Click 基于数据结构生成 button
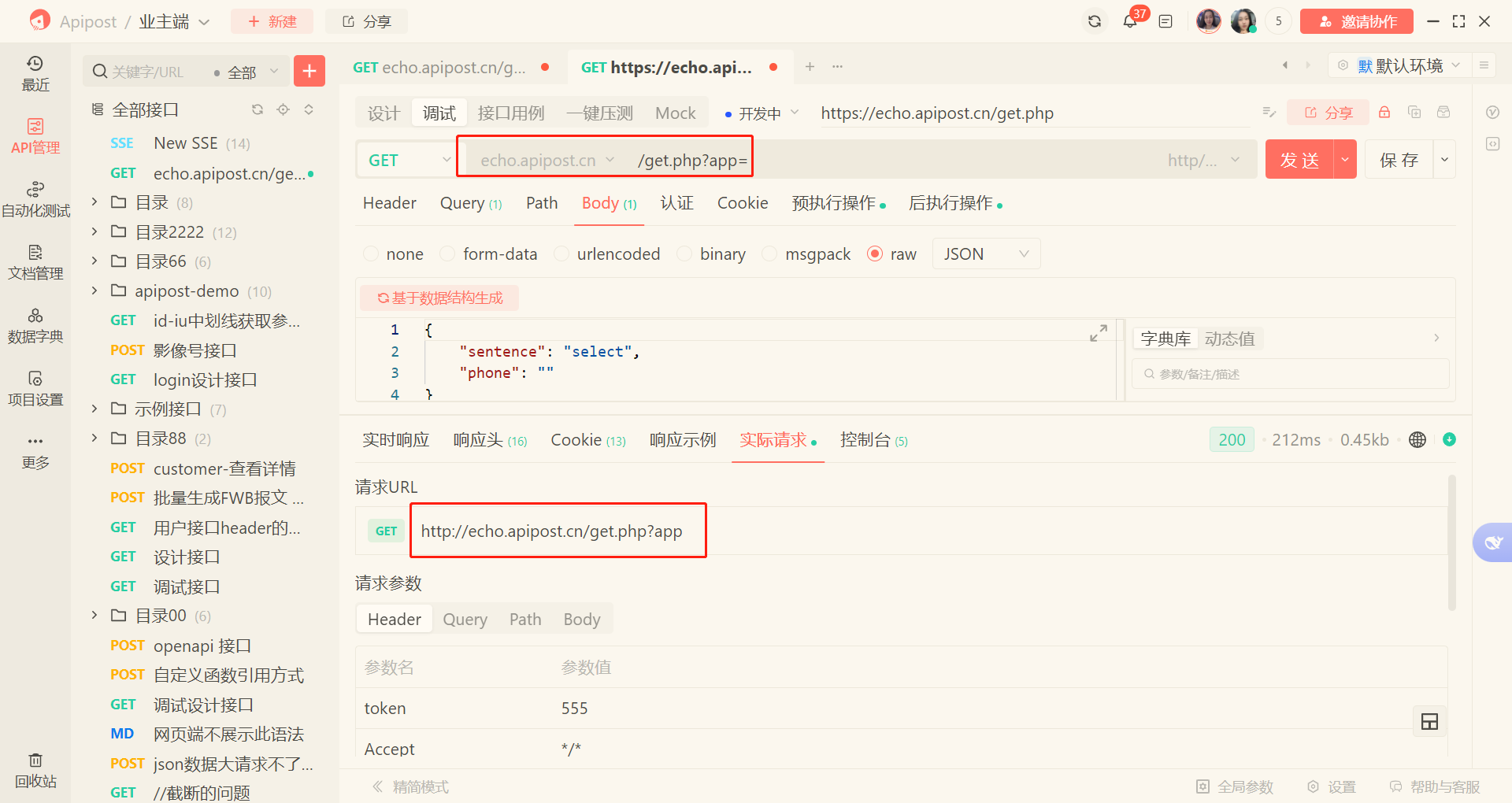1512x803 pixels. pos(439,298)
